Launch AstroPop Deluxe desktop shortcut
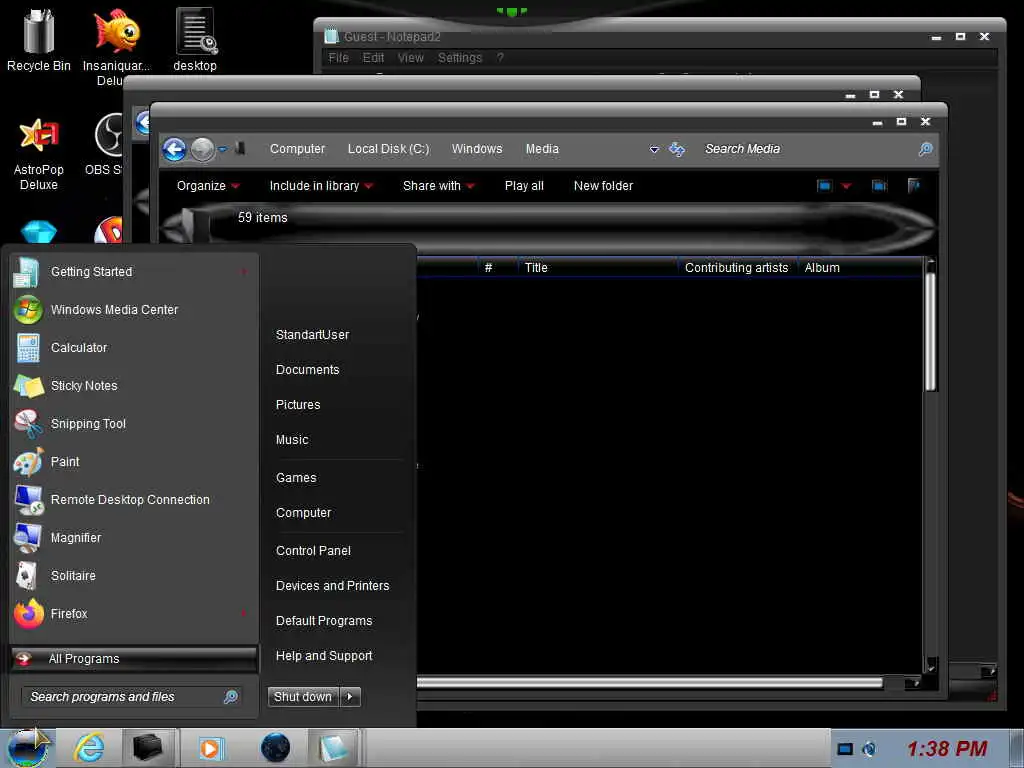The height and width of the screenshot is (768, 1024). [x=39, y=153]
